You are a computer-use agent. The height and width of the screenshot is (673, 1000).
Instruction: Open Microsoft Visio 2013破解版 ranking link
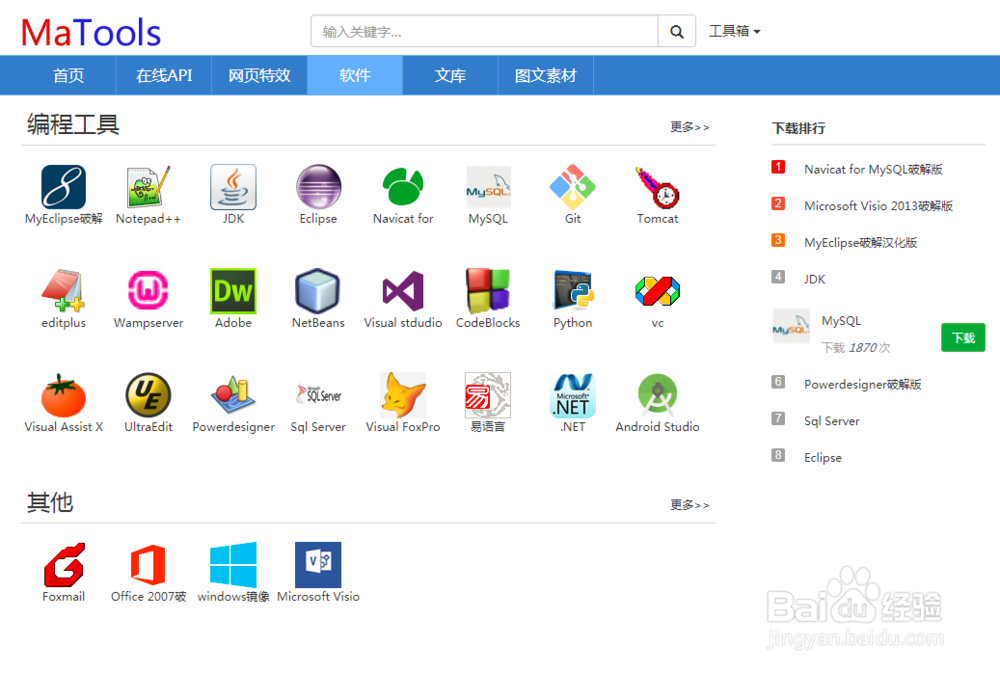coord(878,206)
